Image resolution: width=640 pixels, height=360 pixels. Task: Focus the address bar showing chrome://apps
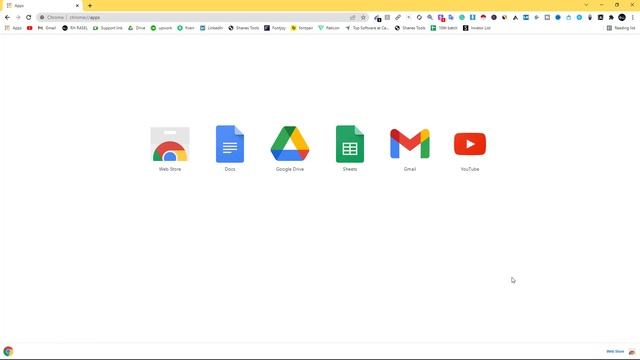pyautogui.click(x=202, y=18)
